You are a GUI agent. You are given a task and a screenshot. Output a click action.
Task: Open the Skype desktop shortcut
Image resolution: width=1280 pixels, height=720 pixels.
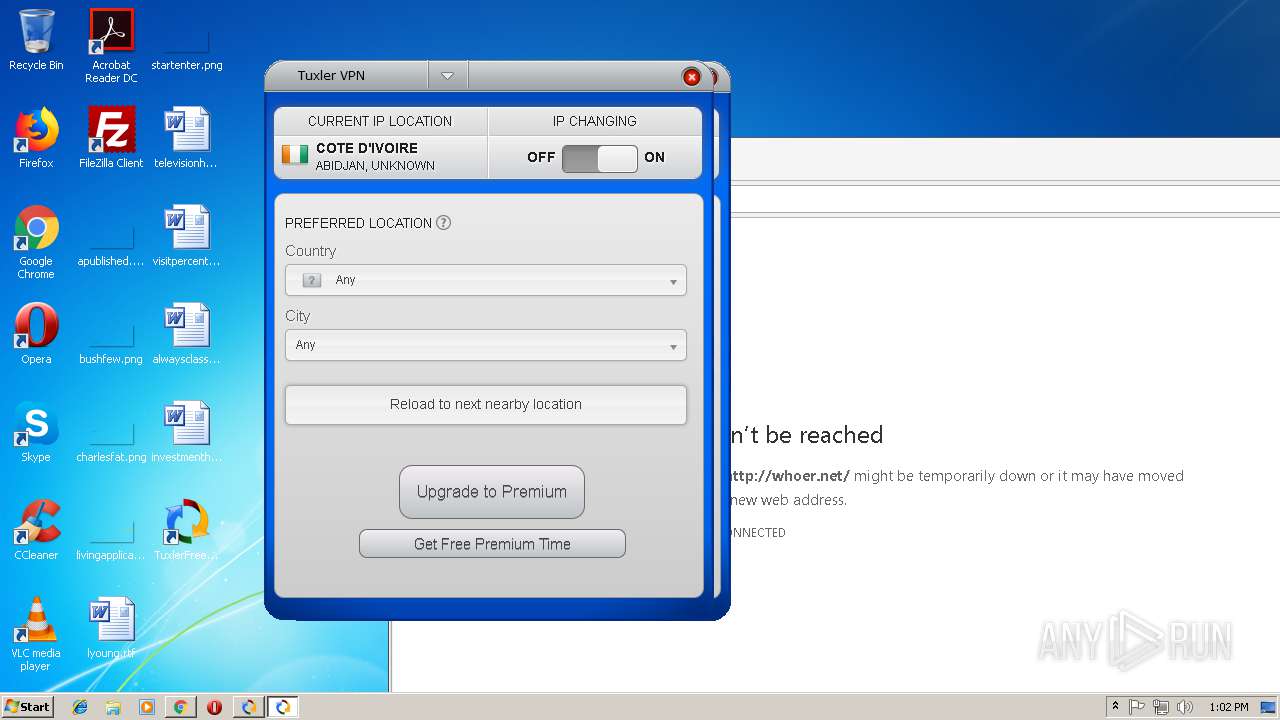click(x=36, y=432)
